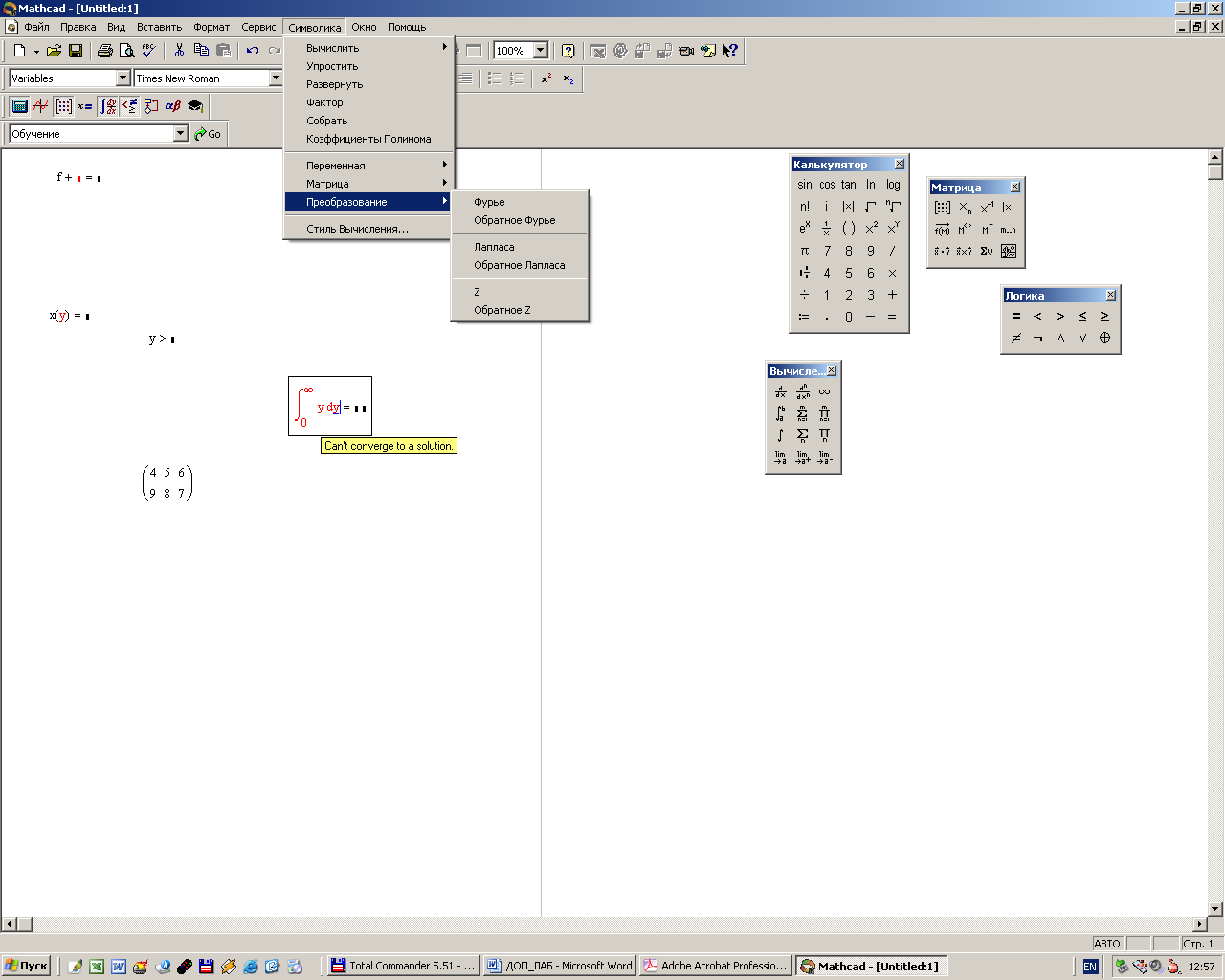
Task: Insert the matrix icon in Матрица palette
Action: (943, 208)
